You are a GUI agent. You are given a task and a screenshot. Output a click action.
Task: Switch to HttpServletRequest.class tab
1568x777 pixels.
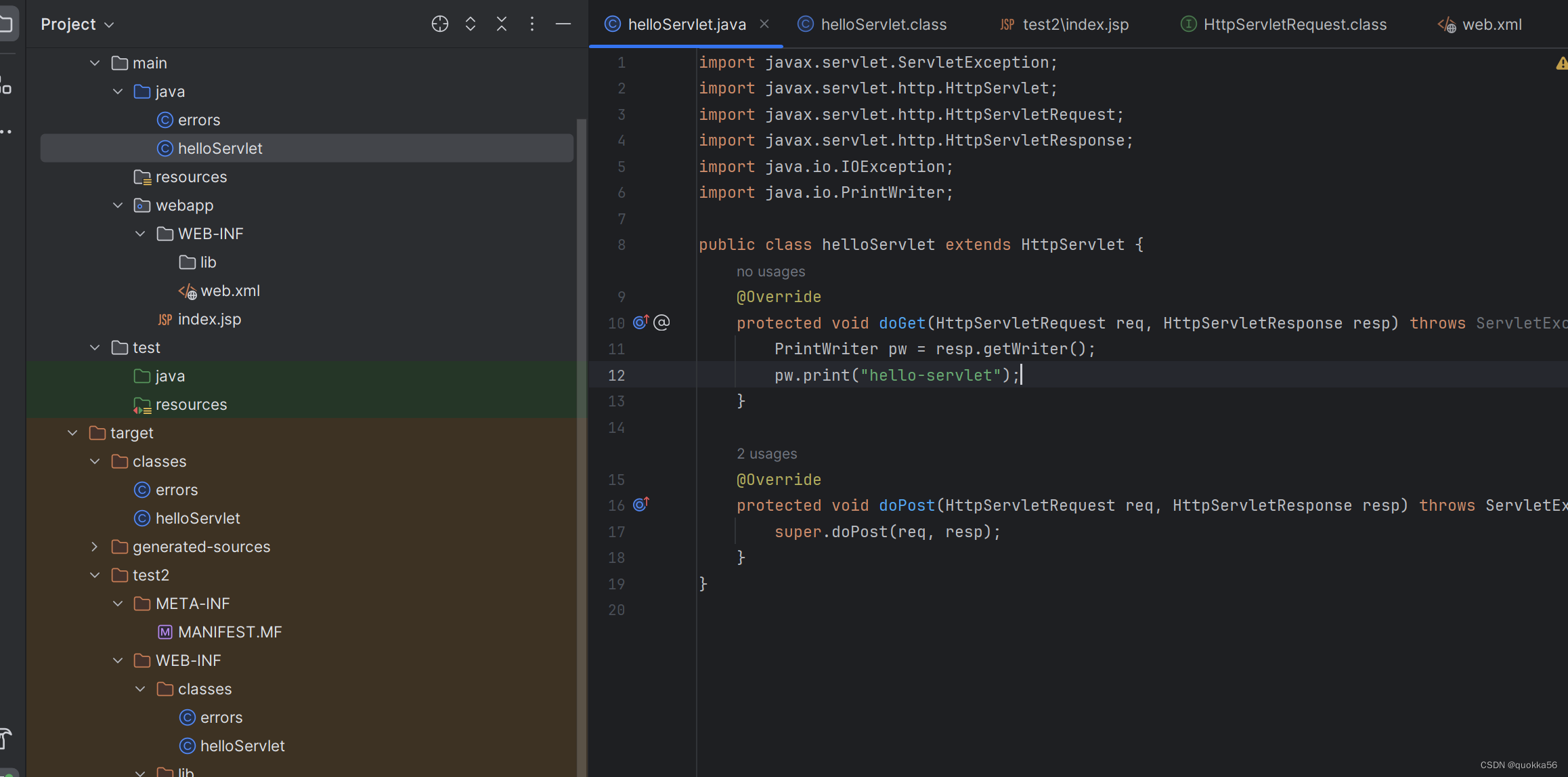(x=1284, y=24)
